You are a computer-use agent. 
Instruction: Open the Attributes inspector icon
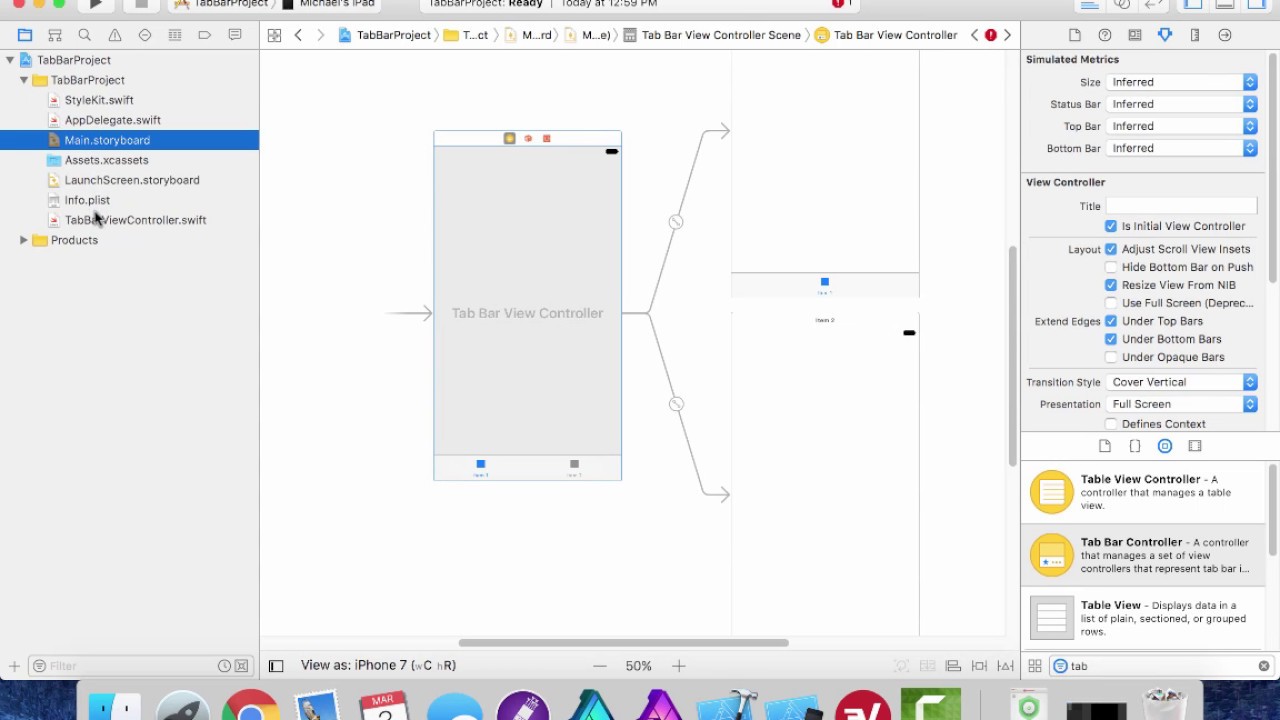pyautogui.click(x=1164, y=35)
